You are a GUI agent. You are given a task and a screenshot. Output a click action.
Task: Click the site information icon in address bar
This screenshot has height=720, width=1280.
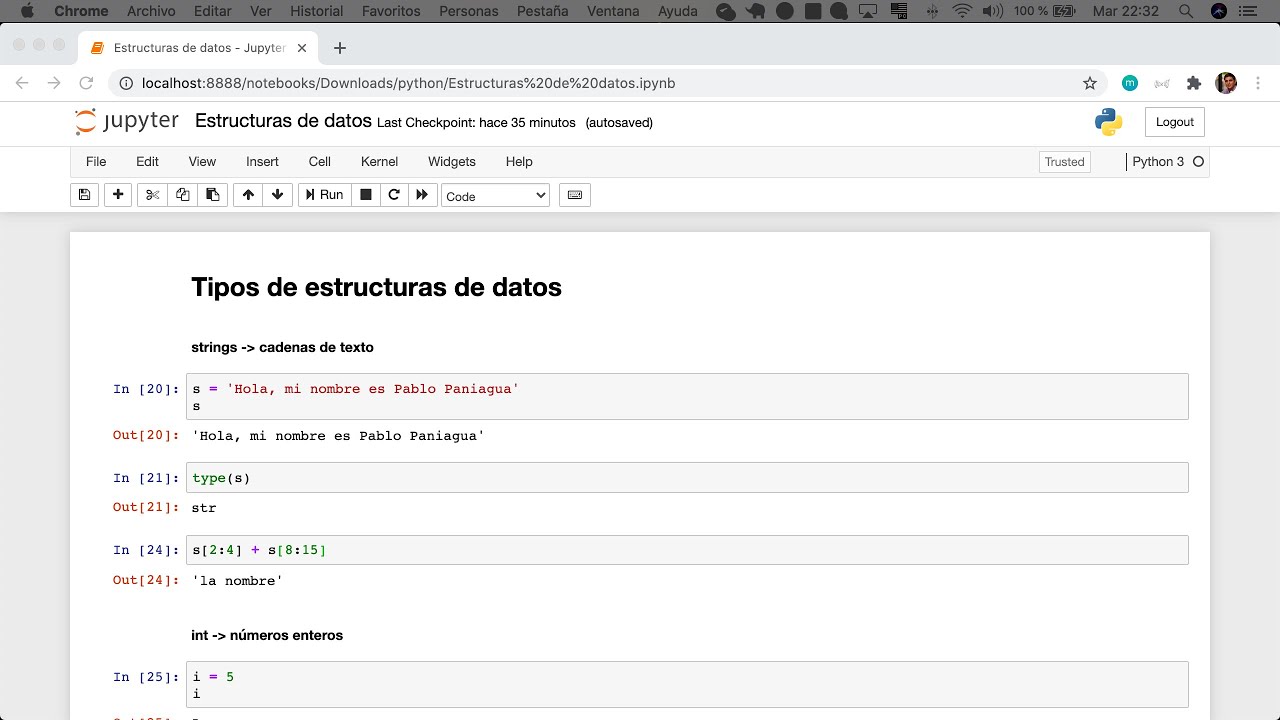click(126, 83)
